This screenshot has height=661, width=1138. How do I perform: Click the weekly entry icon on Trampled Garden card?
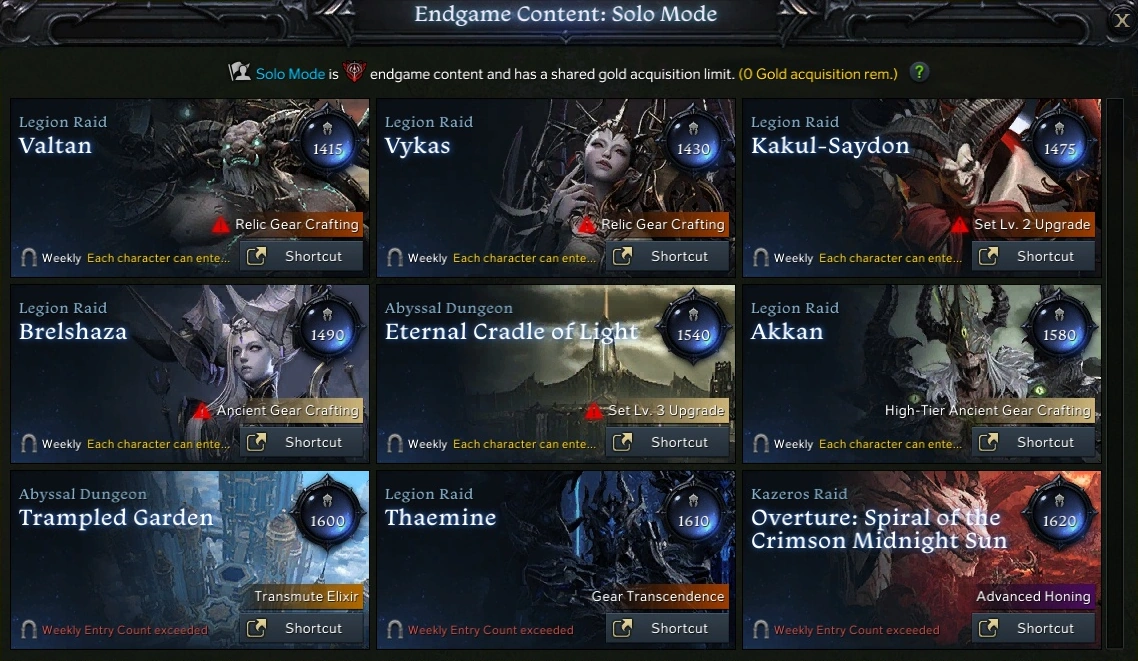coord(28,629)
